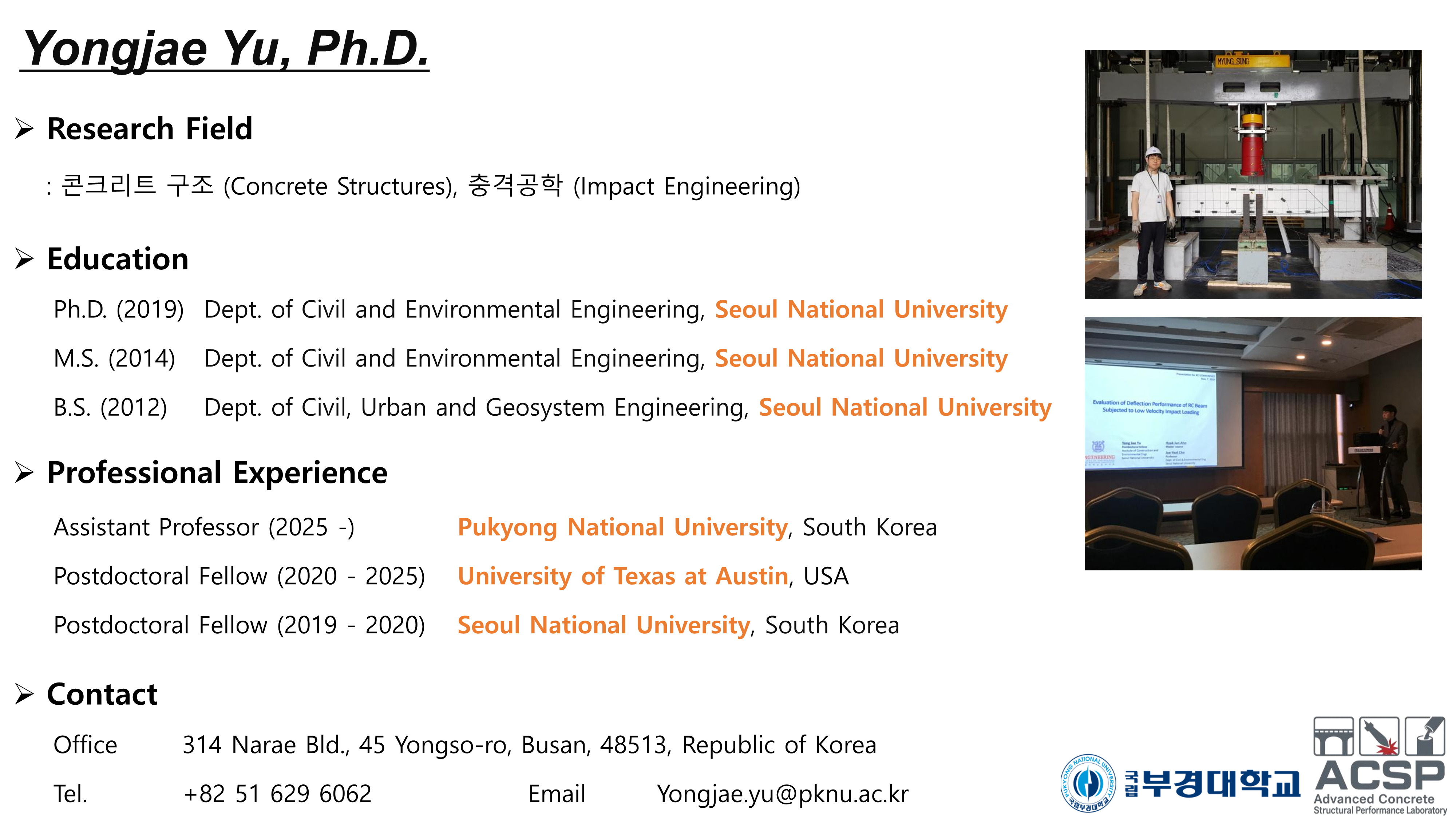
Task: Click the concrete pouring icon
Action: (x=1425, y=736)
